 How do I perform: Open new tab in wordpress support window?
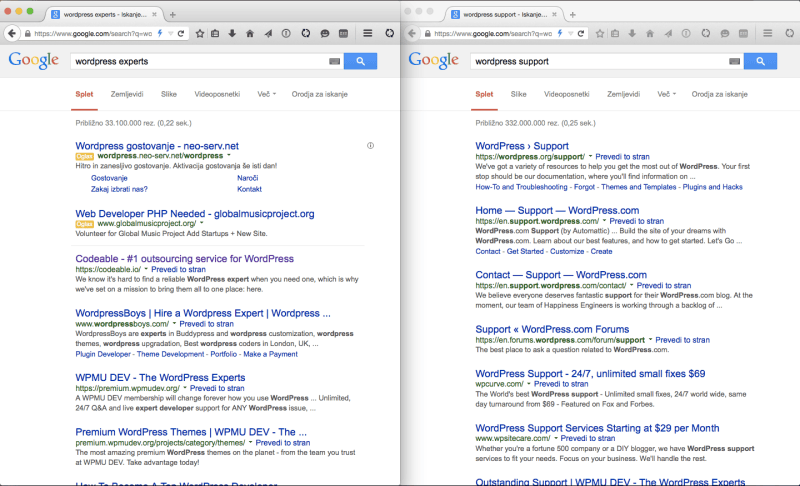[572, 15]
